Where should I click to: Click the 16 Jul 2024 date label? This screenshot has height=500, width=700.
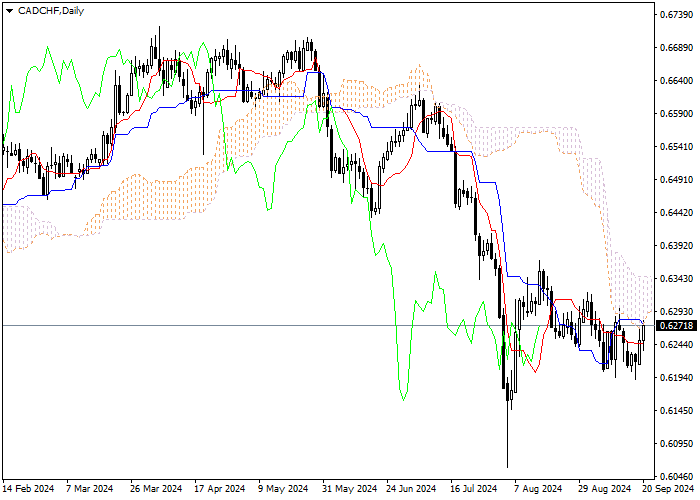pyautogui.click(x=474, y=489)
